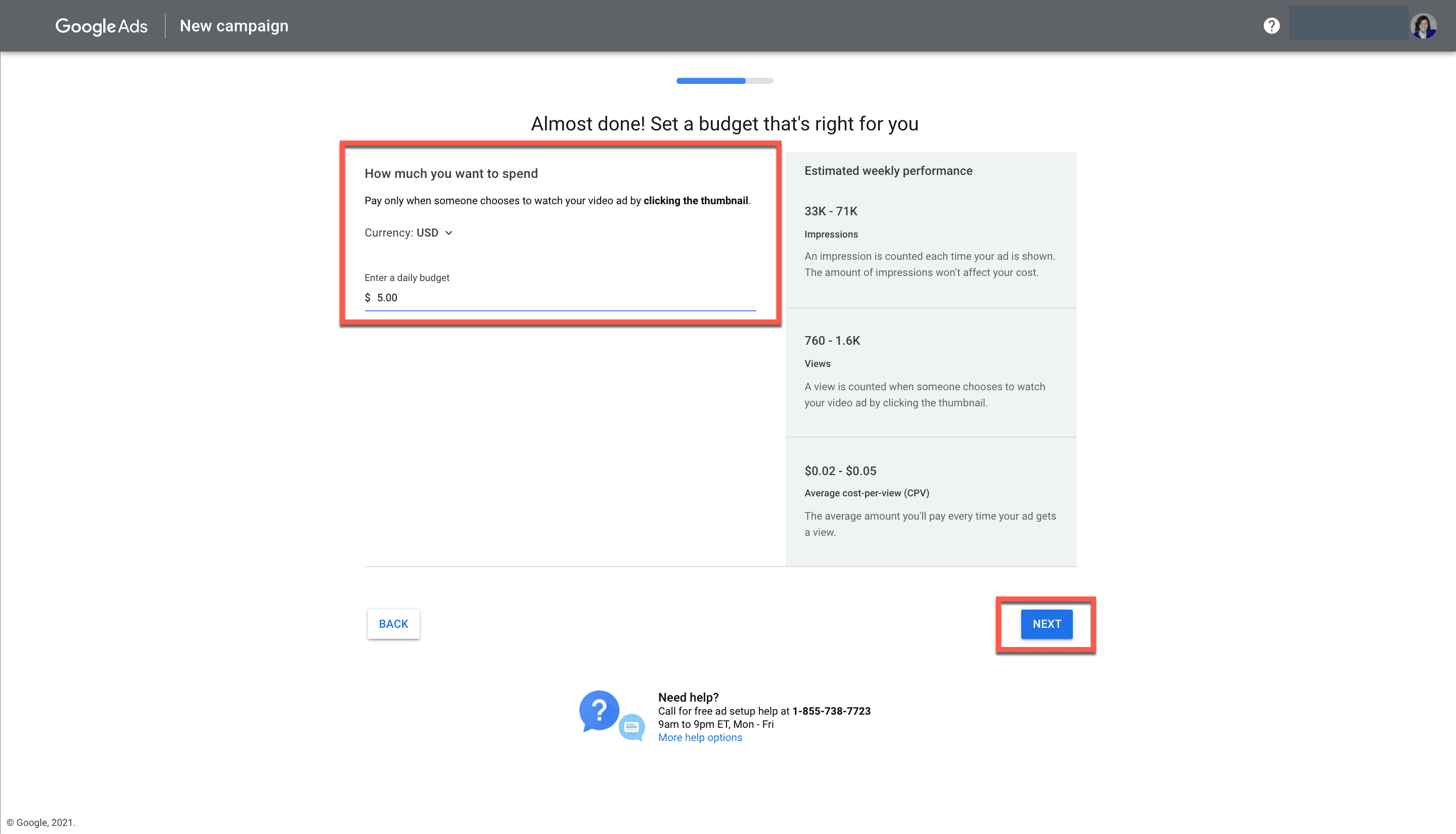Click the 760 - 1.6K views estimate

(x=832, y=341)
